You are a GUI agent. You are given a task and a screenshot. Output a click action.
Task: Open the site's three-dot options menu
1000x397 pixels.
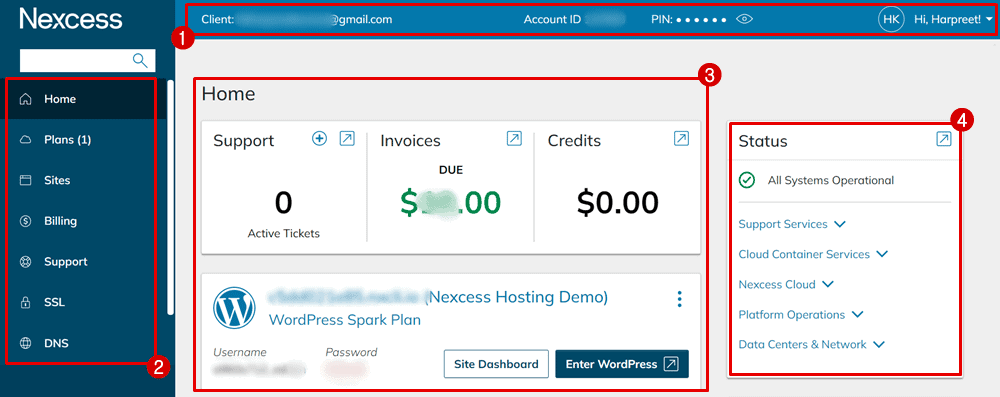click(680, 299)
